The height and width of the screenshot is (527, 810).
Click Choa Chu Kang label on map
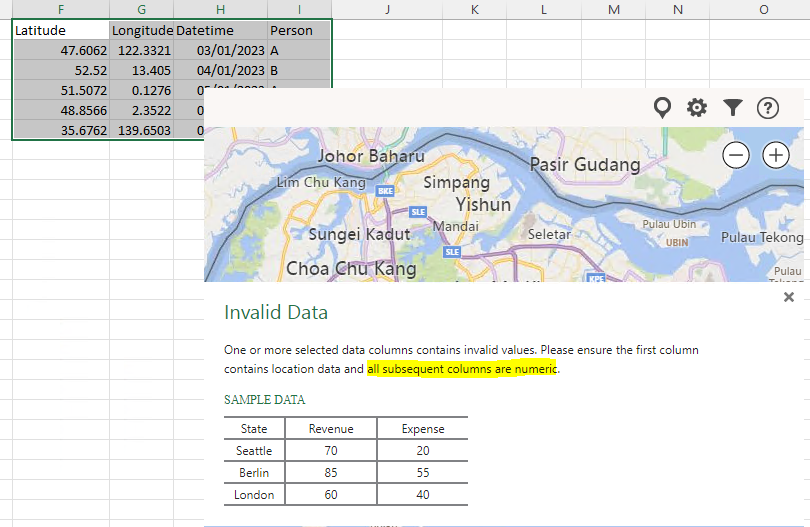coord(351,269)
